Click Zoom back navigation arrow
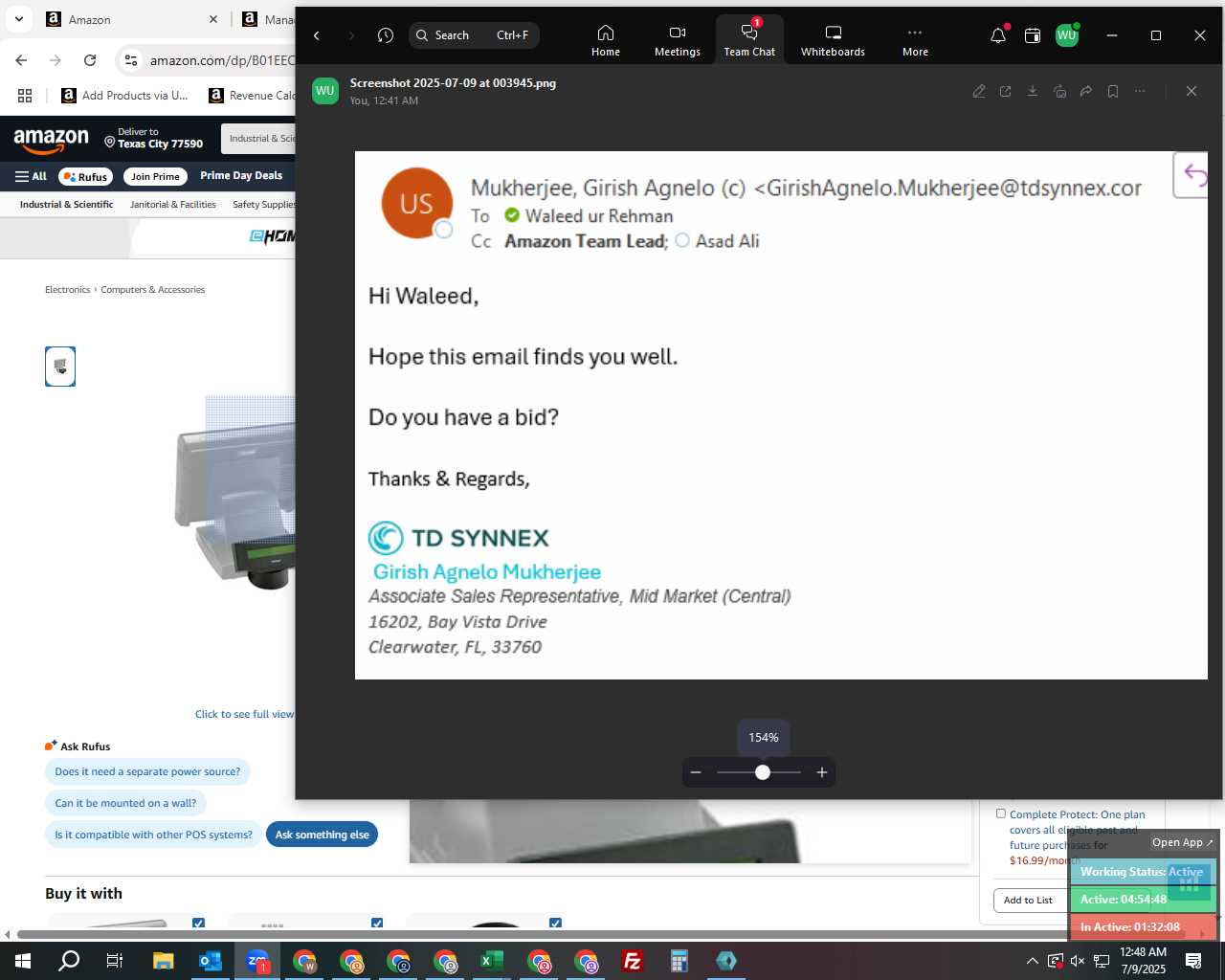 tap(317, 35)
